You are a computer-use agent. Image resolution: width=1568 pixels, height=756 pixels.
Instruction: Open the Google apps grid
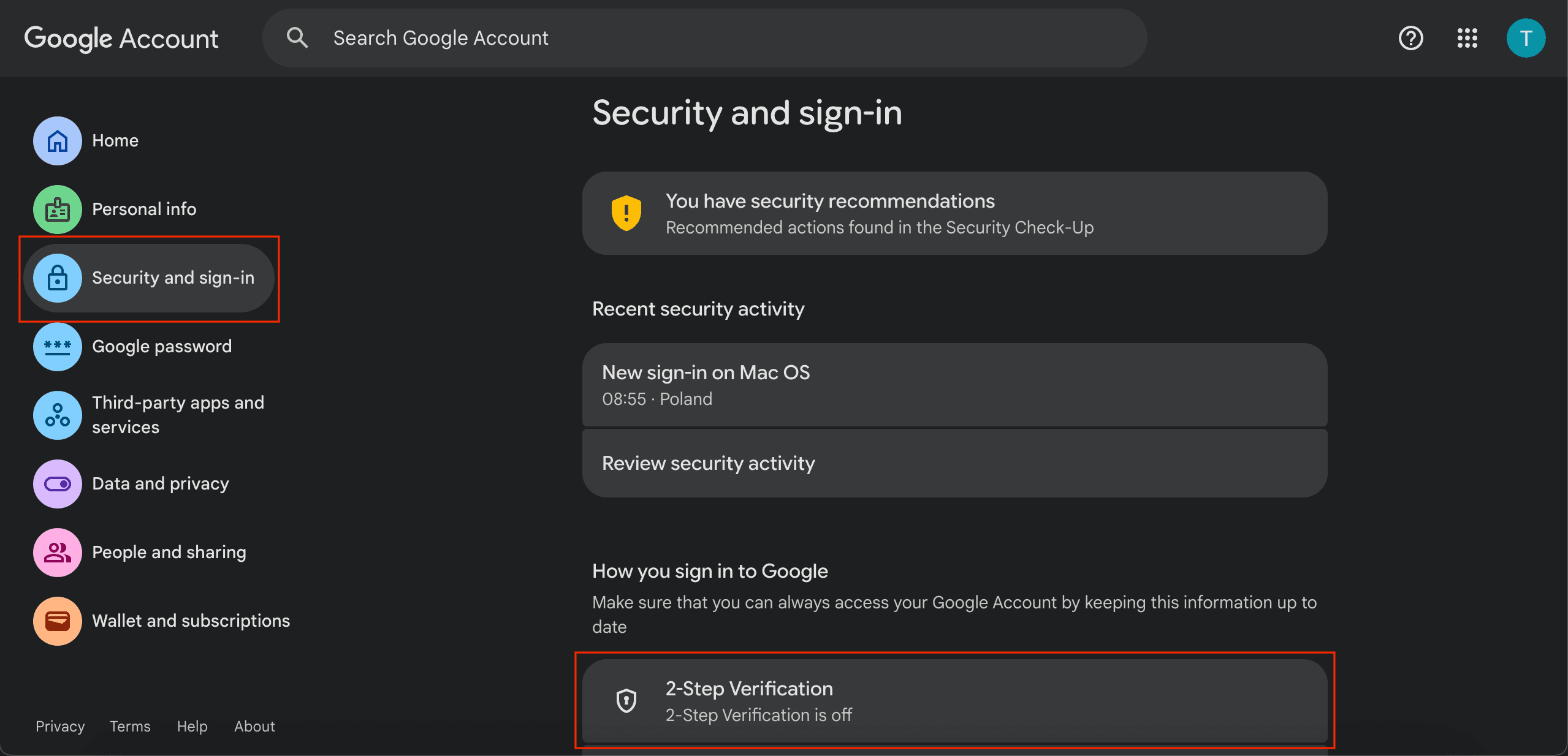point(1467,38)
